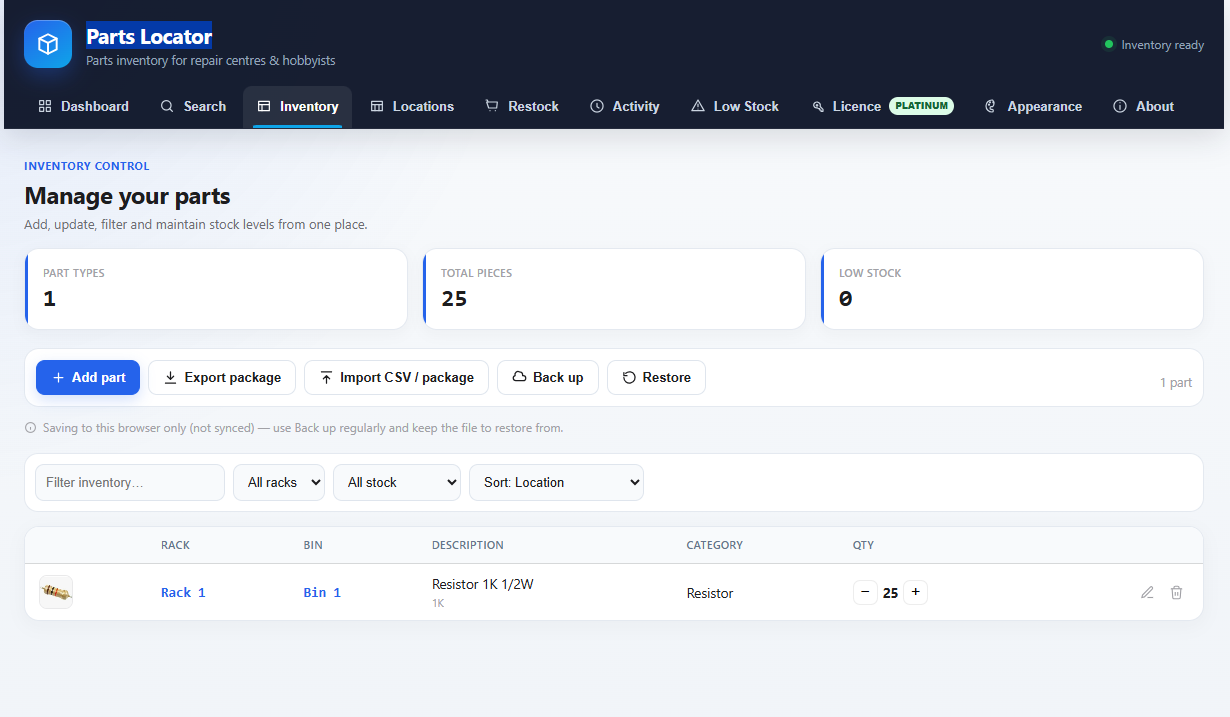Screen dimensions: 1230x717
Task: Click the PLATINUM licence badge
Action: (x=921, y=106)
